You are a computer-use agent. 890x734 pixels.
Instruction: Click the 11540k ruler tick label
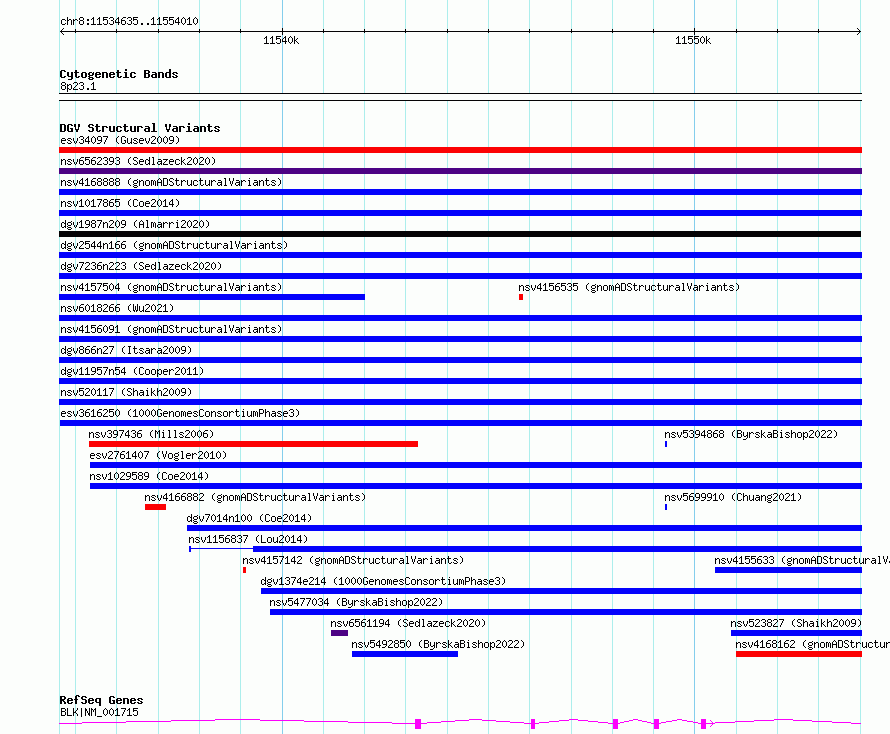click(281, 40)
